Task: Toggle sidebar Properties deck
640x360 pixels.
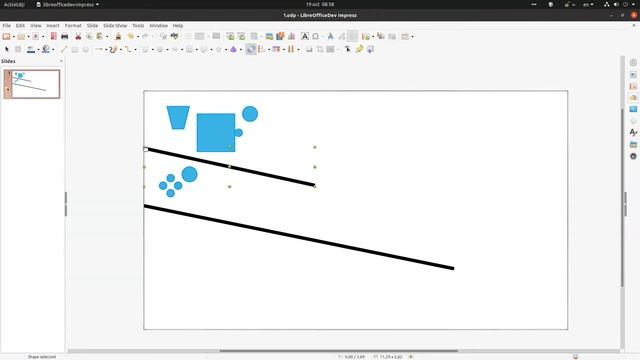Action: click(x=633, y=74)
